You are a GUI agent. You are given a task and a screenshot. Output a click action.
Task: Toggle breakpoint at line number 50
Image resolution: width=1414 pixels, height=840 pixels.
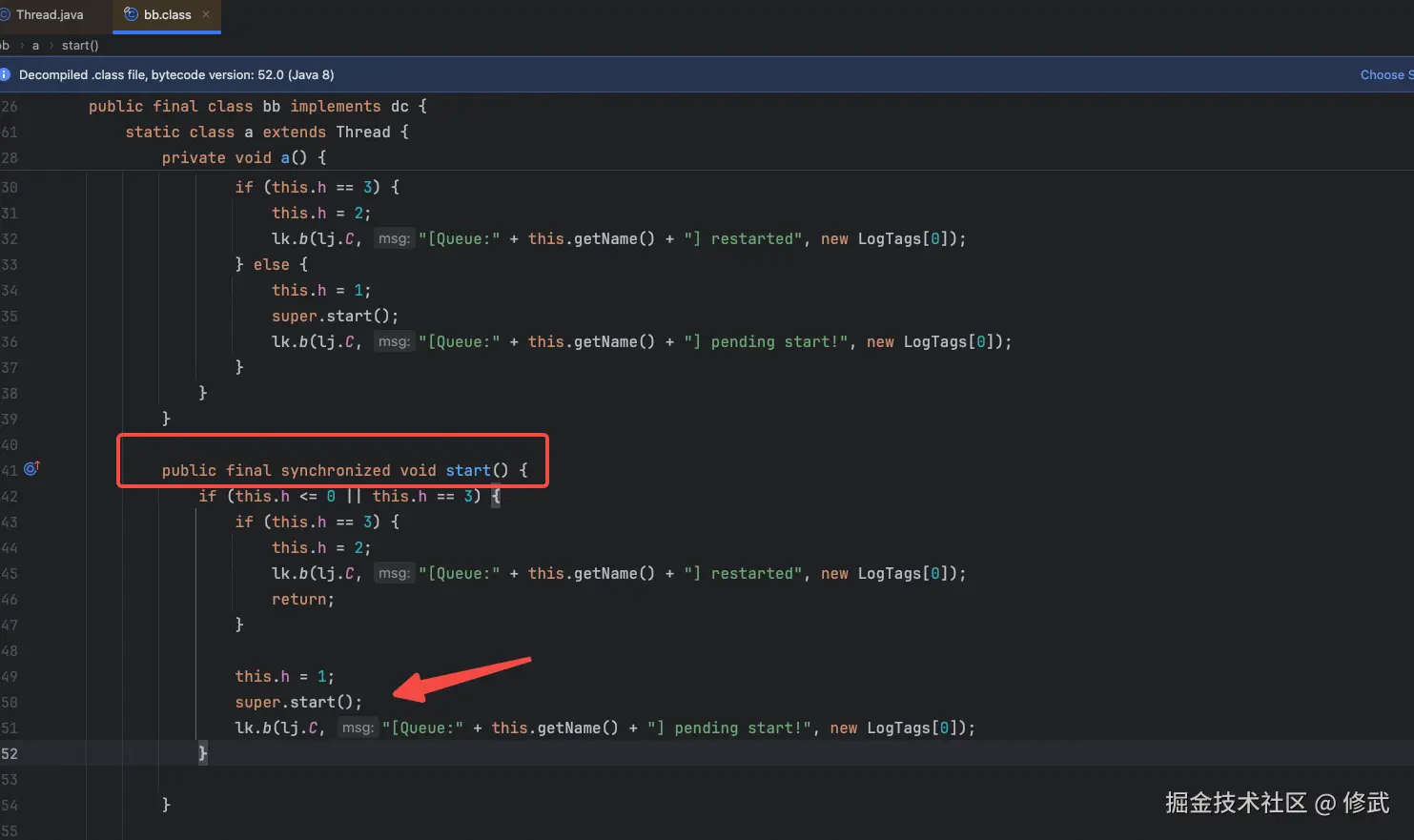10,702
